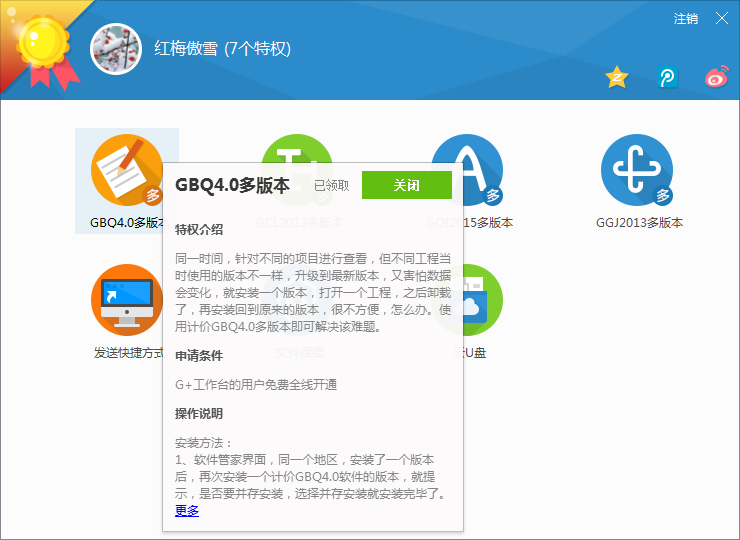Open the 更多 link in popup

(187, 511)
